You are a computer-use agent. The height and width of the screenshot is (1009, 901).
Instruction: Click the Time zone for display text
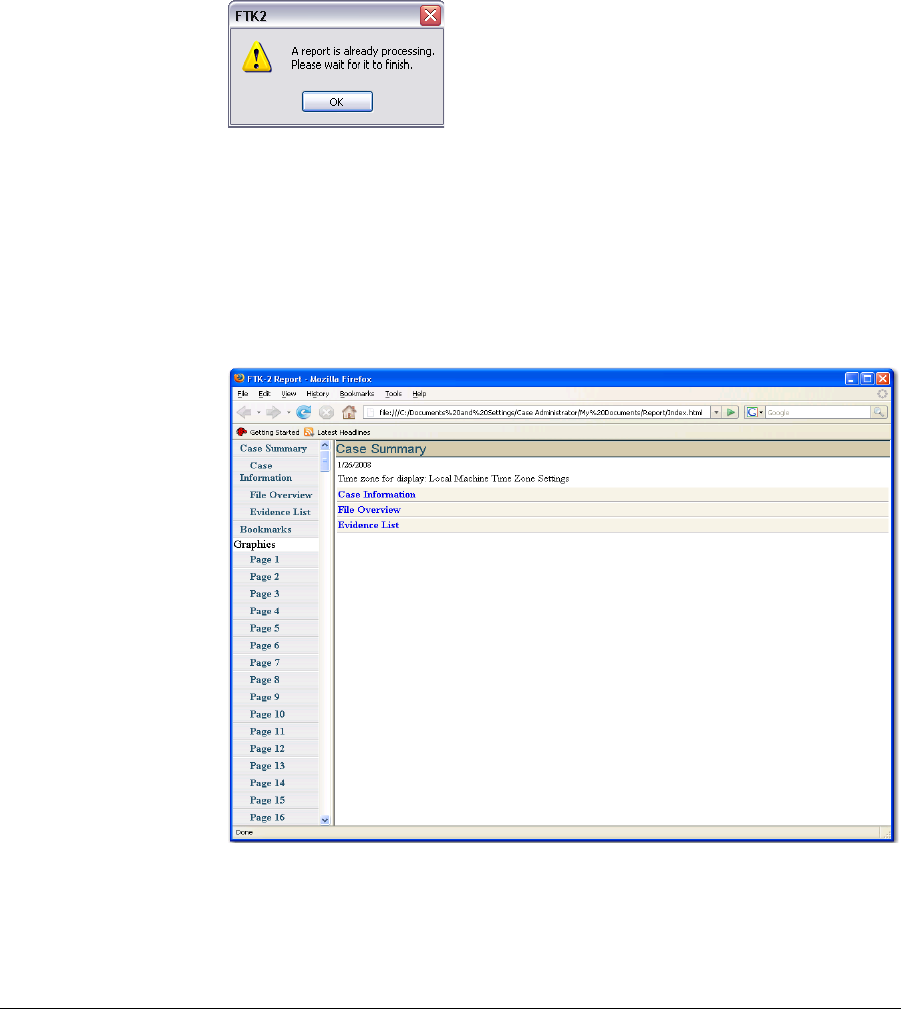coord(453,479)
